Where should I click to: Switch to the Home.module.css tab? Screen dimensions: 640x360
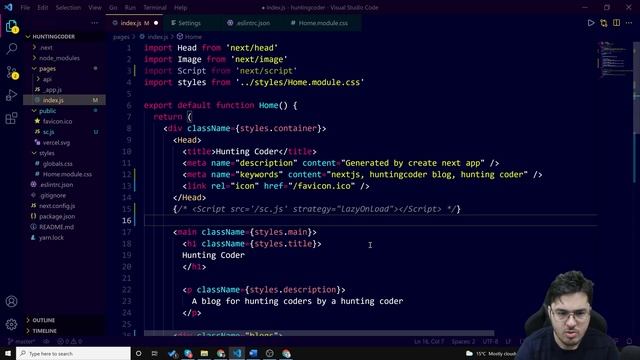pos(323,23)
